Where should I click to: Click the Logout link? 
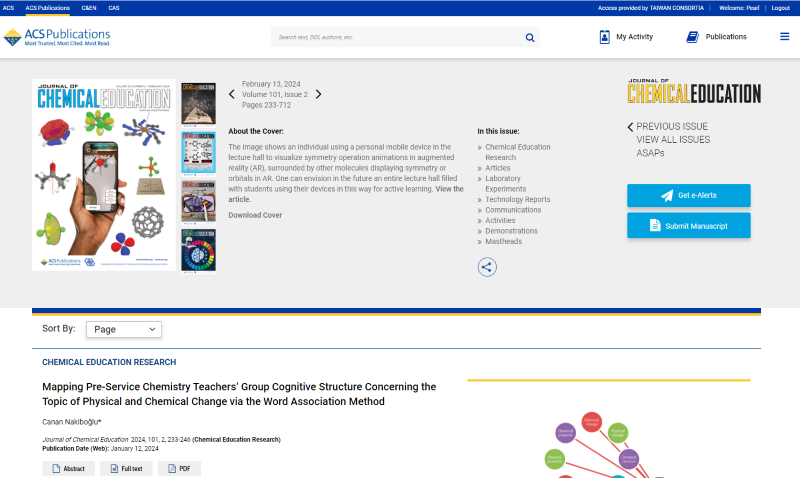point(780,7)
